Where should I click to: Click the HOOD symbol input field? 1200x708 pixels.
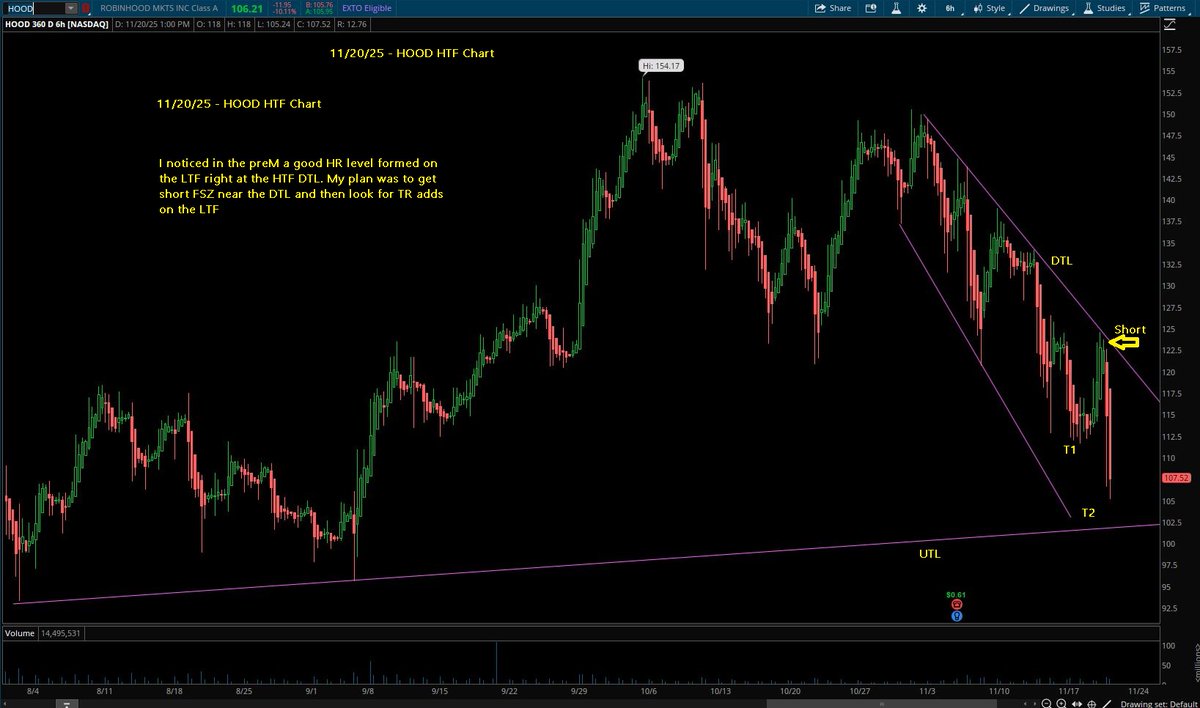[x=33, y=8]
